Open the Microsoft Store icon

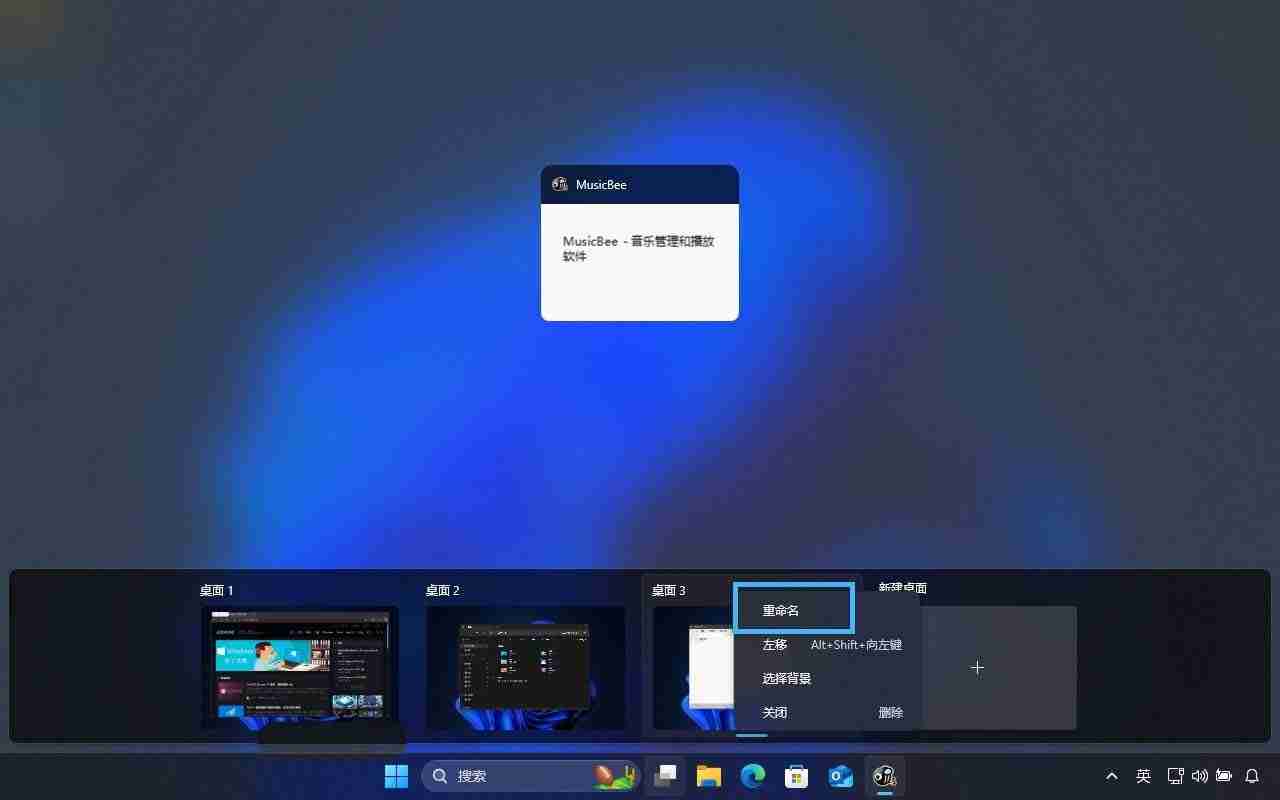coord(795,775)
